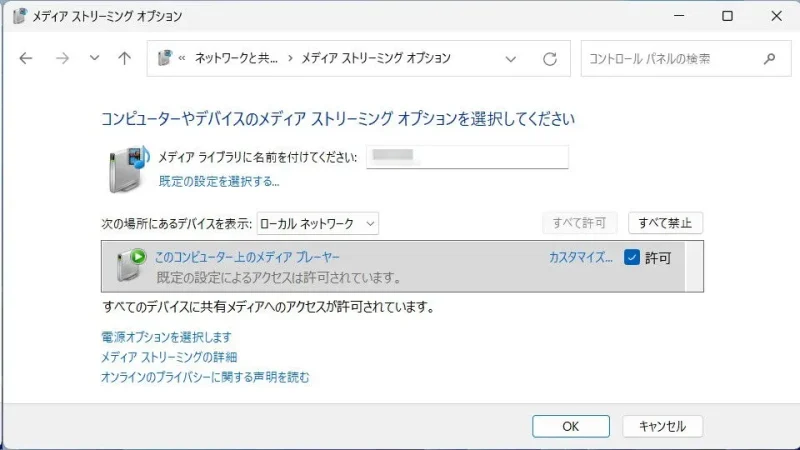
Task: Expand the chevron between breadcrumb items
Action: 290,59
